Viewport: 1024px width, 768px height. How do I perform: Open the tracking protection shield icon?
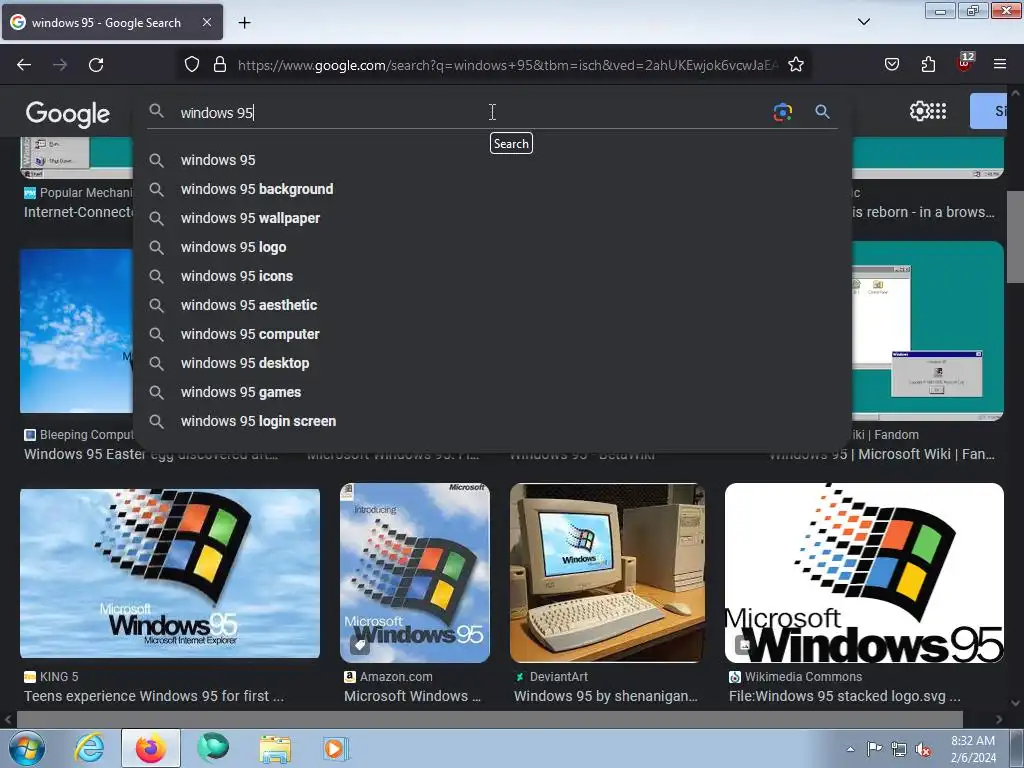click(x=191, y=65)
